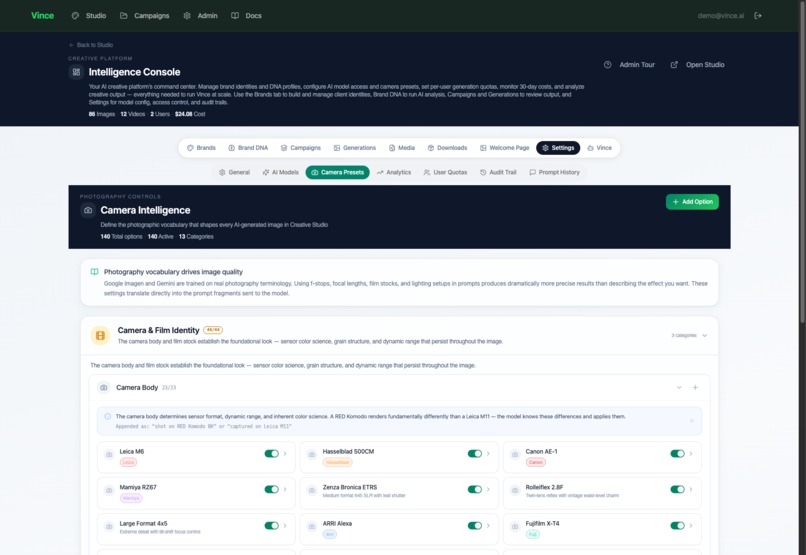Open the Generations tab
The width and height of the screenshot is (806, 555).
(x=355, y=147)
